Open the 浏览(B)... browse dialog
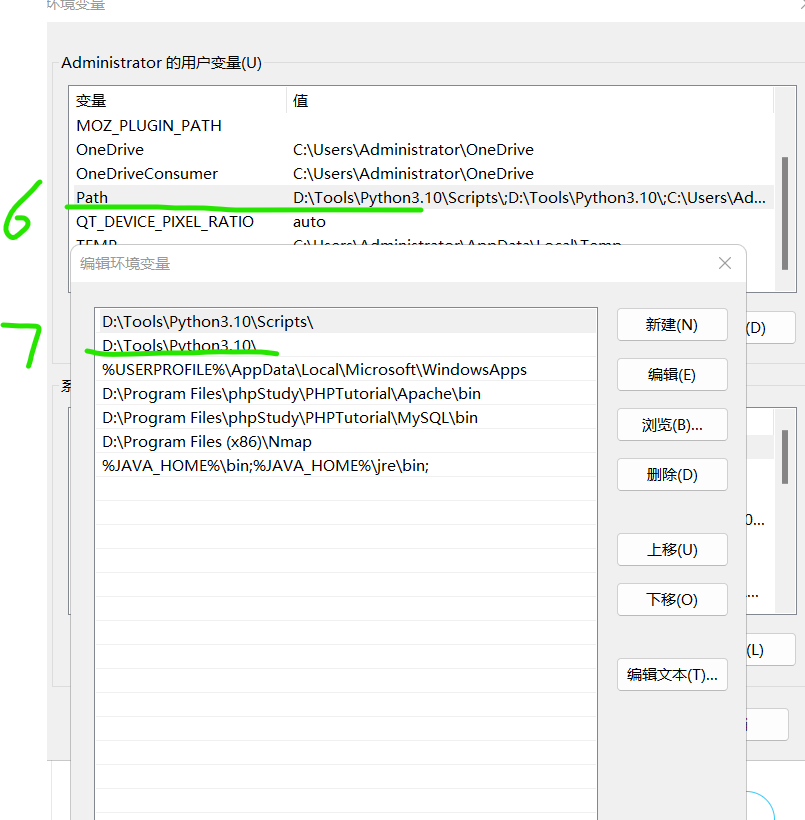805x820 pixels. point(671,424)
